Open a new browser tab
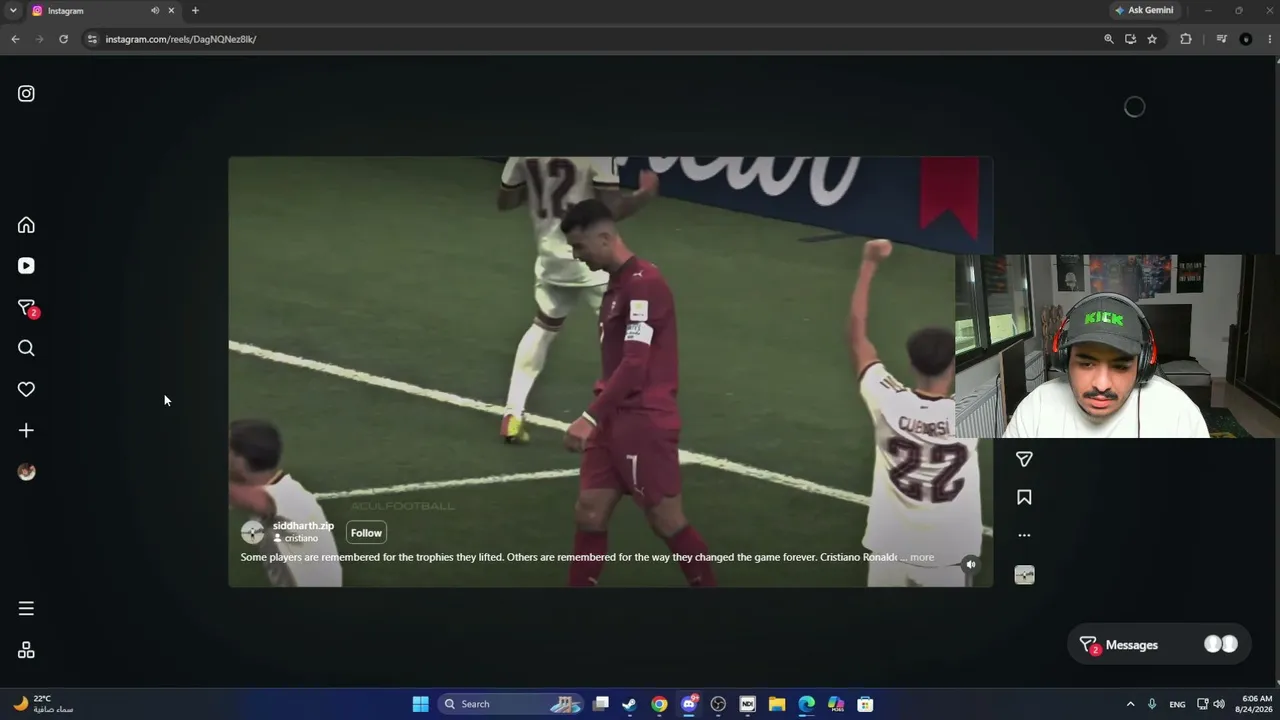 coord(195,10)
